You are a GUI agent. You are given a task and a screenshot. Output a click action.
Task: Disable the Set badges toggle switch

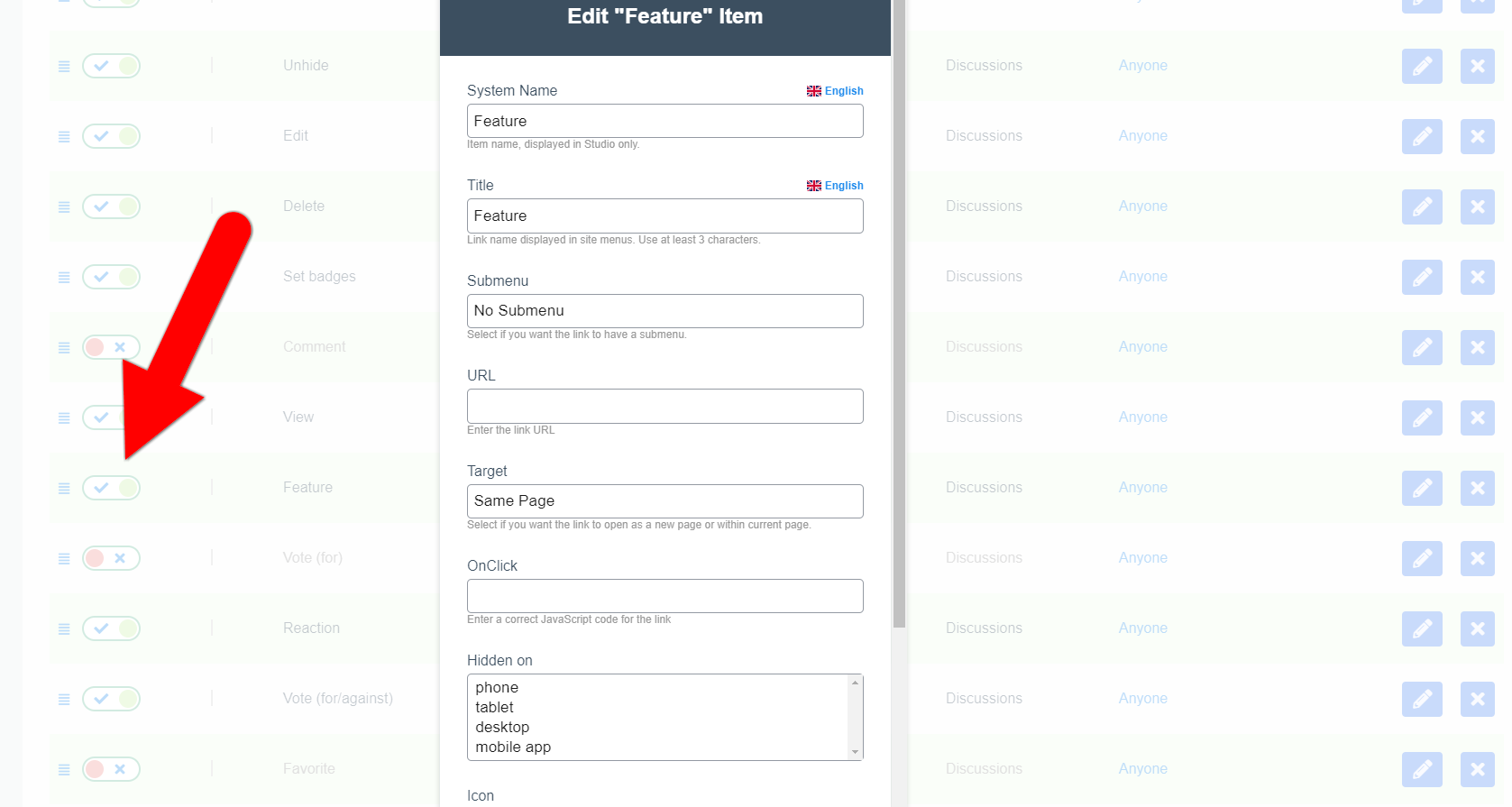click(111, 277)
